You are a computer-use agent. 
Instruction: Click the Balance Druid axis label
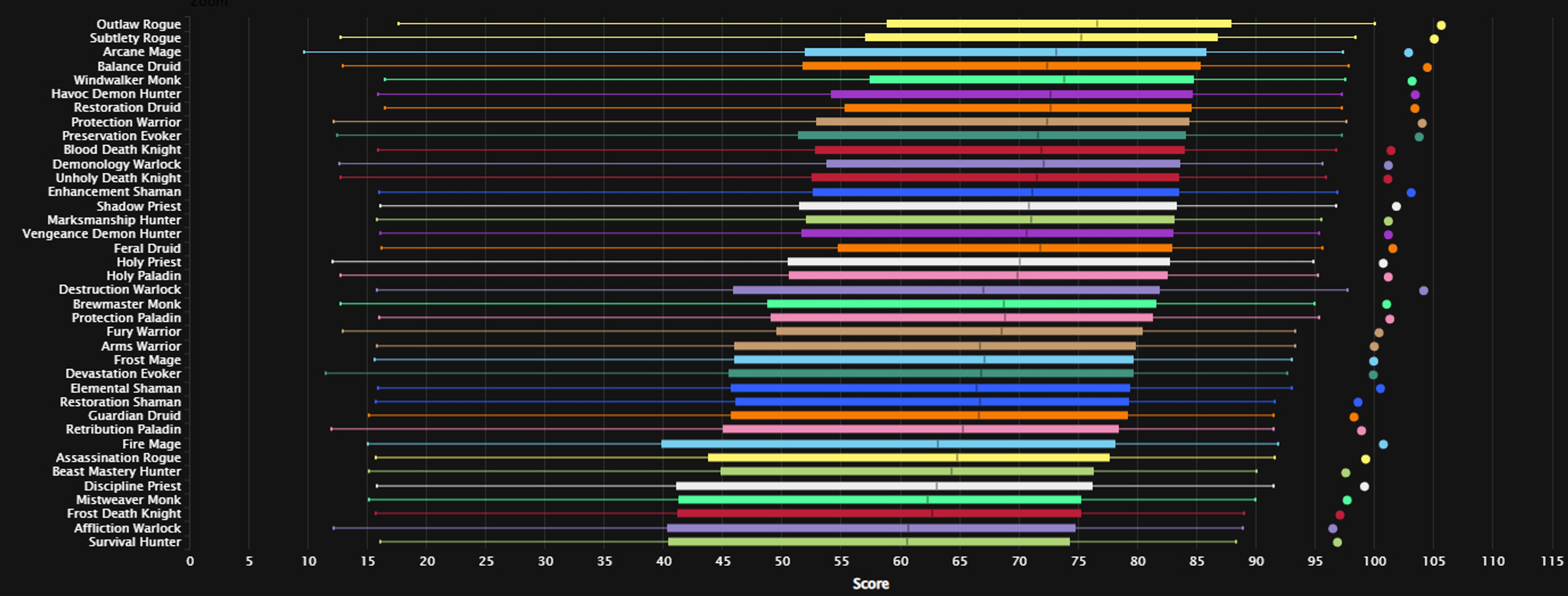point(139,67)
